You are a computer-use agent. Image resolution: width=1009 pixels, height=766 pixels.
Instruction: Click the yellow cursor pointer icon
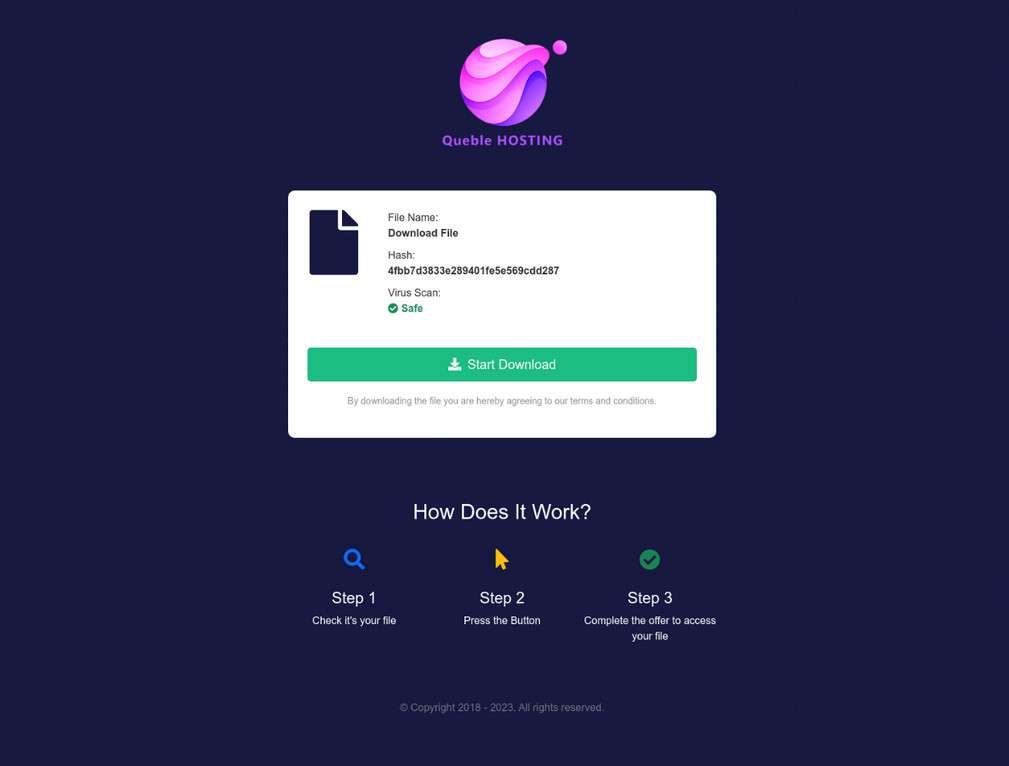click(501, 559)
